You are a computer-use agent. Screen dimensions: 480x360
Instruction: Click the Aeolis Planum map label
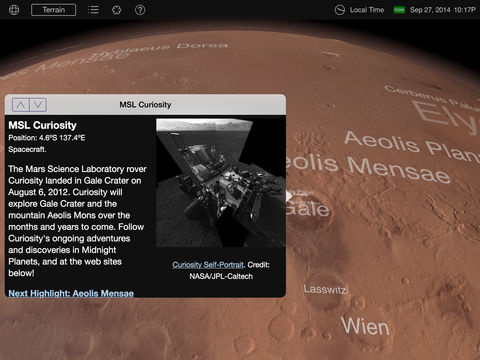(x=412, y=146)
